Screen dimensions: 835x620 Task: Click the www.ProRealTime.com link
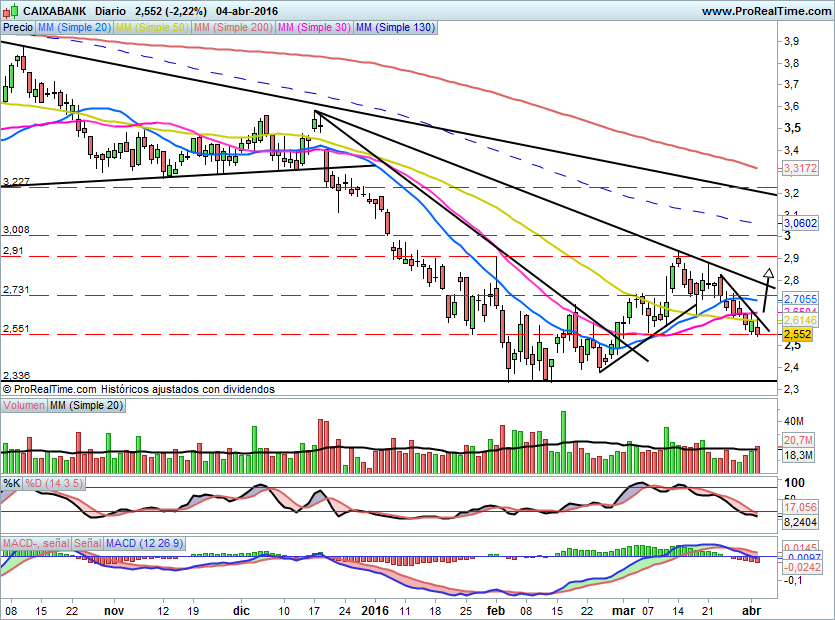pyautogui.click(x=766, y=11)
